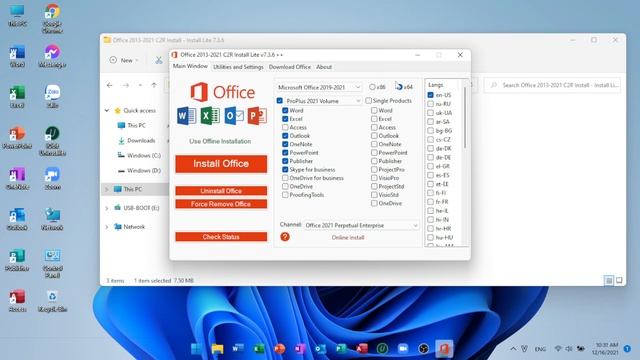This screenshot has width=640, height=360.
Task: Open the volume icon in system tray
Action: point(569,349)
